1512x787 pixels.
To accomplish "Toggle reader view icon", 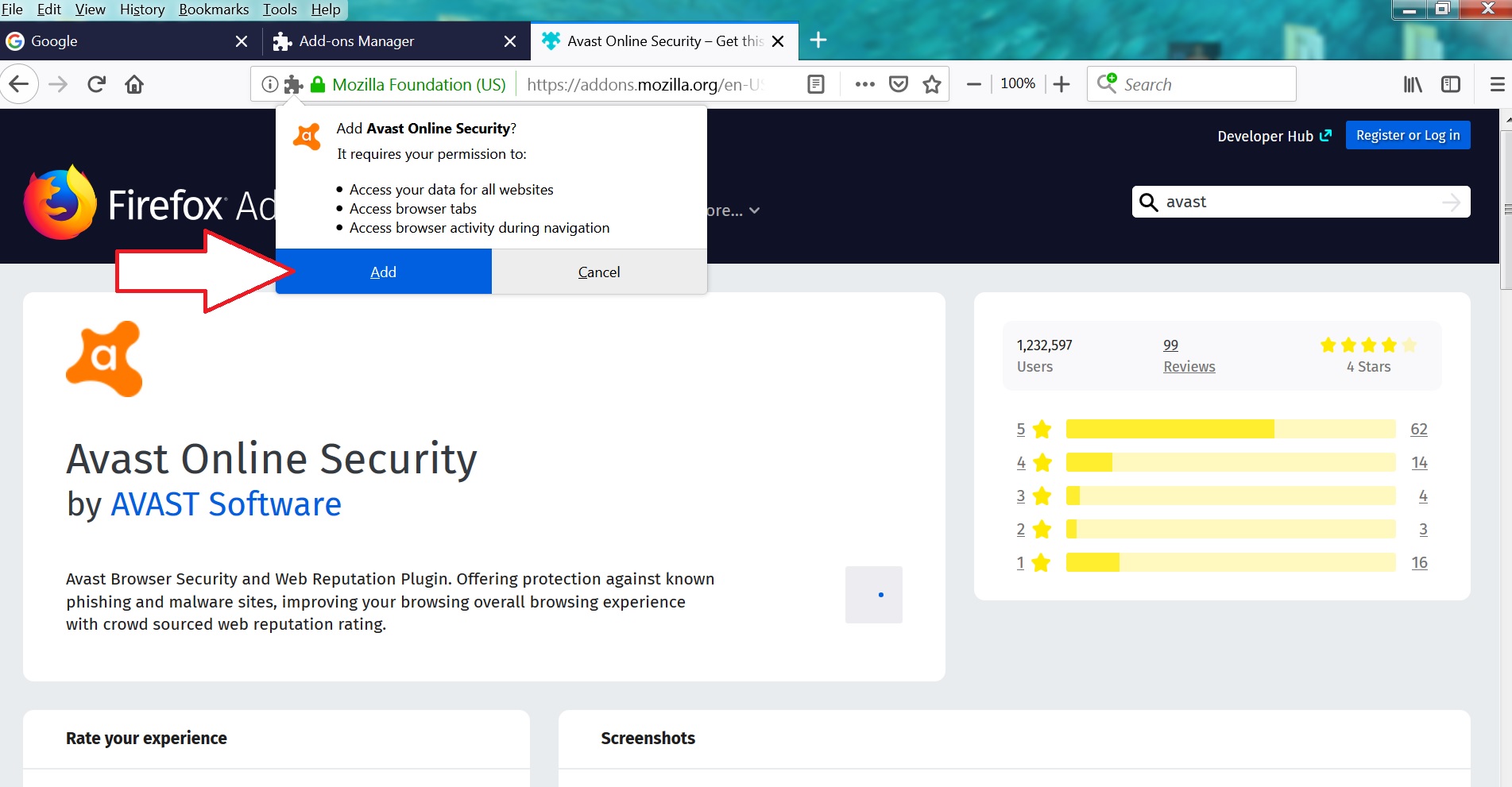I will [x=815, y=84].
